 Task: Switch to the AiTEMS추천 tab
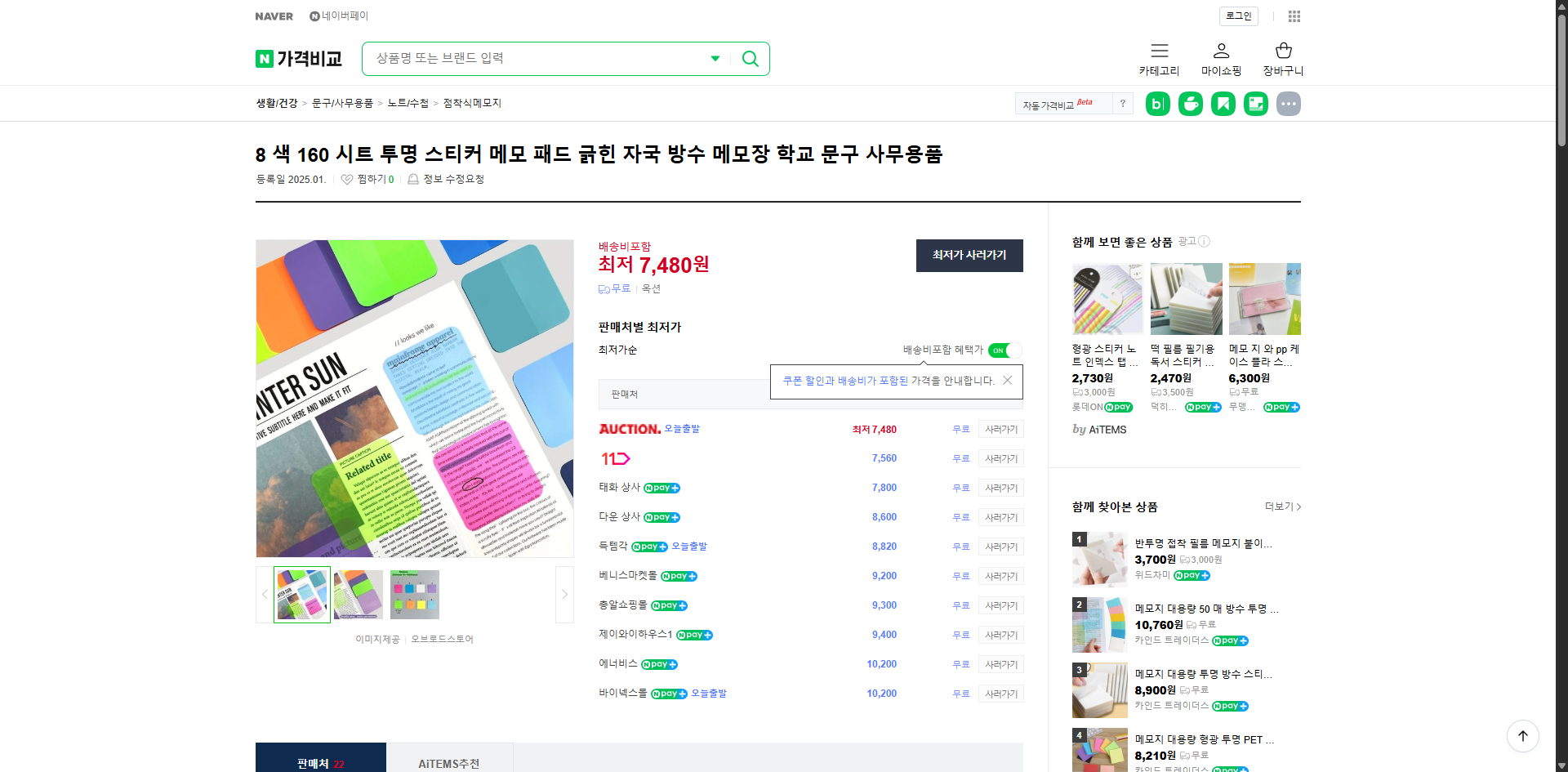(x=450, y=763)
